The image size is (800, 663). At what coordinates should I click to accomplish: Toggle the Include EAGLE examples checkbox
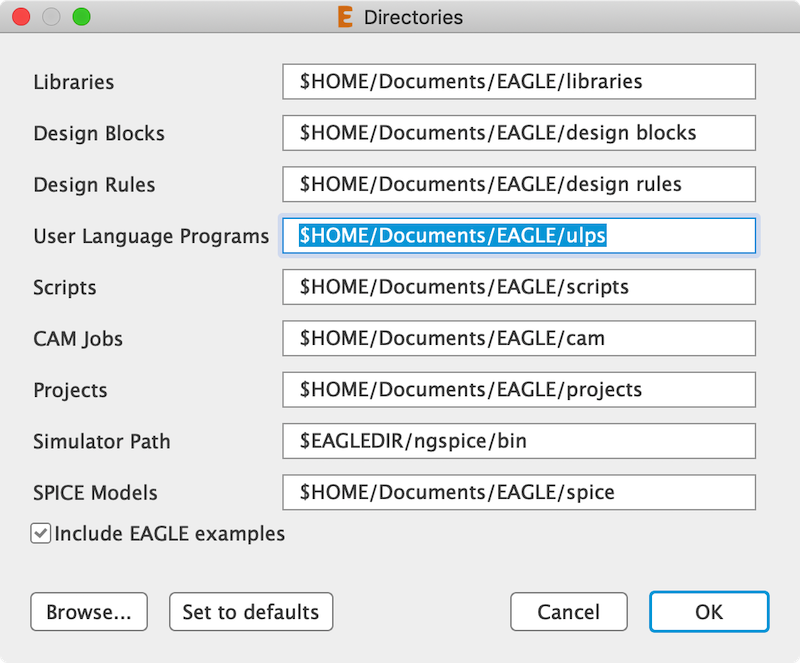40,533
